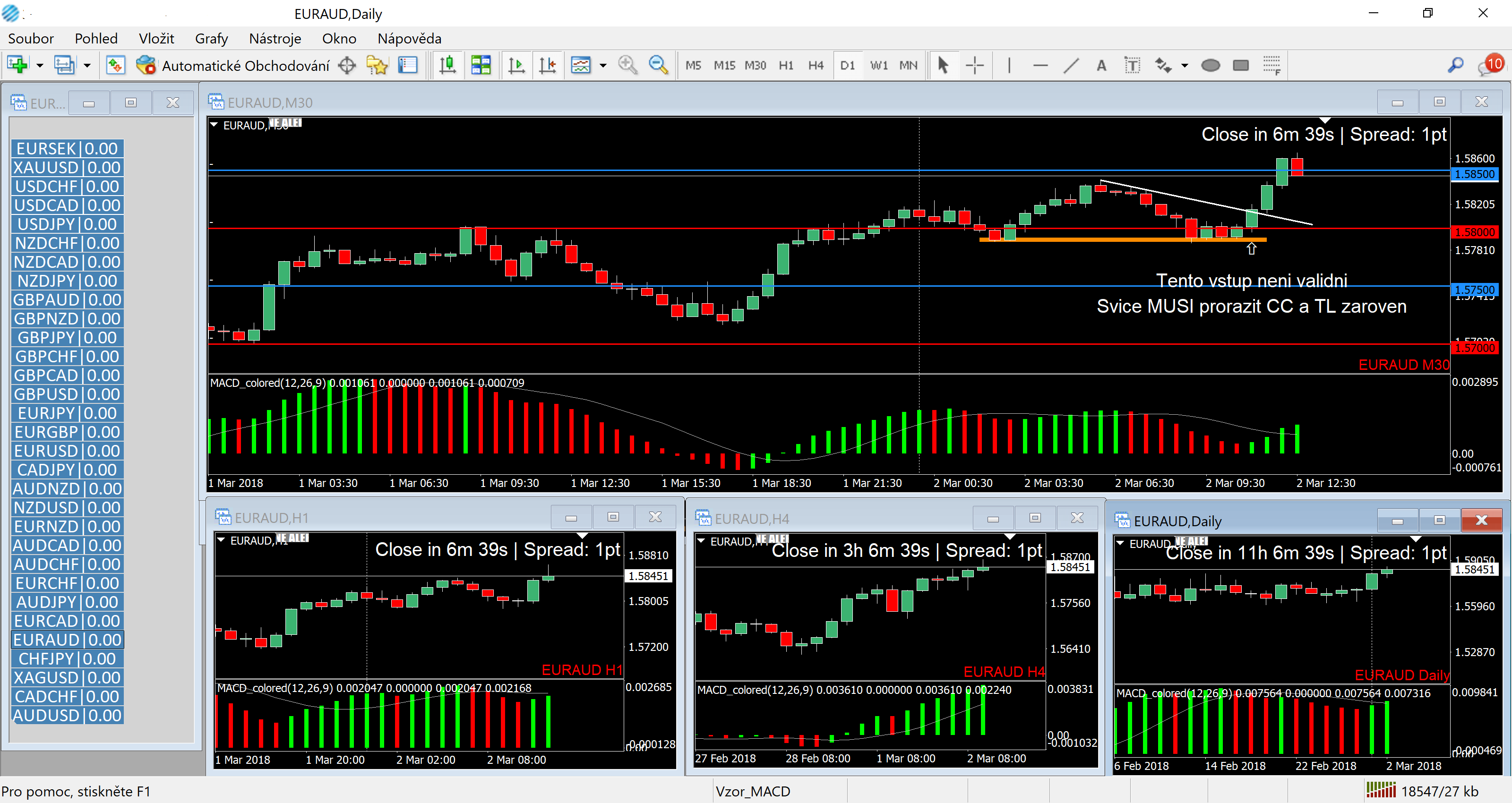Open the Nástroje menu
Viewport: 1512px width, 803px height.
click(275, 39)
